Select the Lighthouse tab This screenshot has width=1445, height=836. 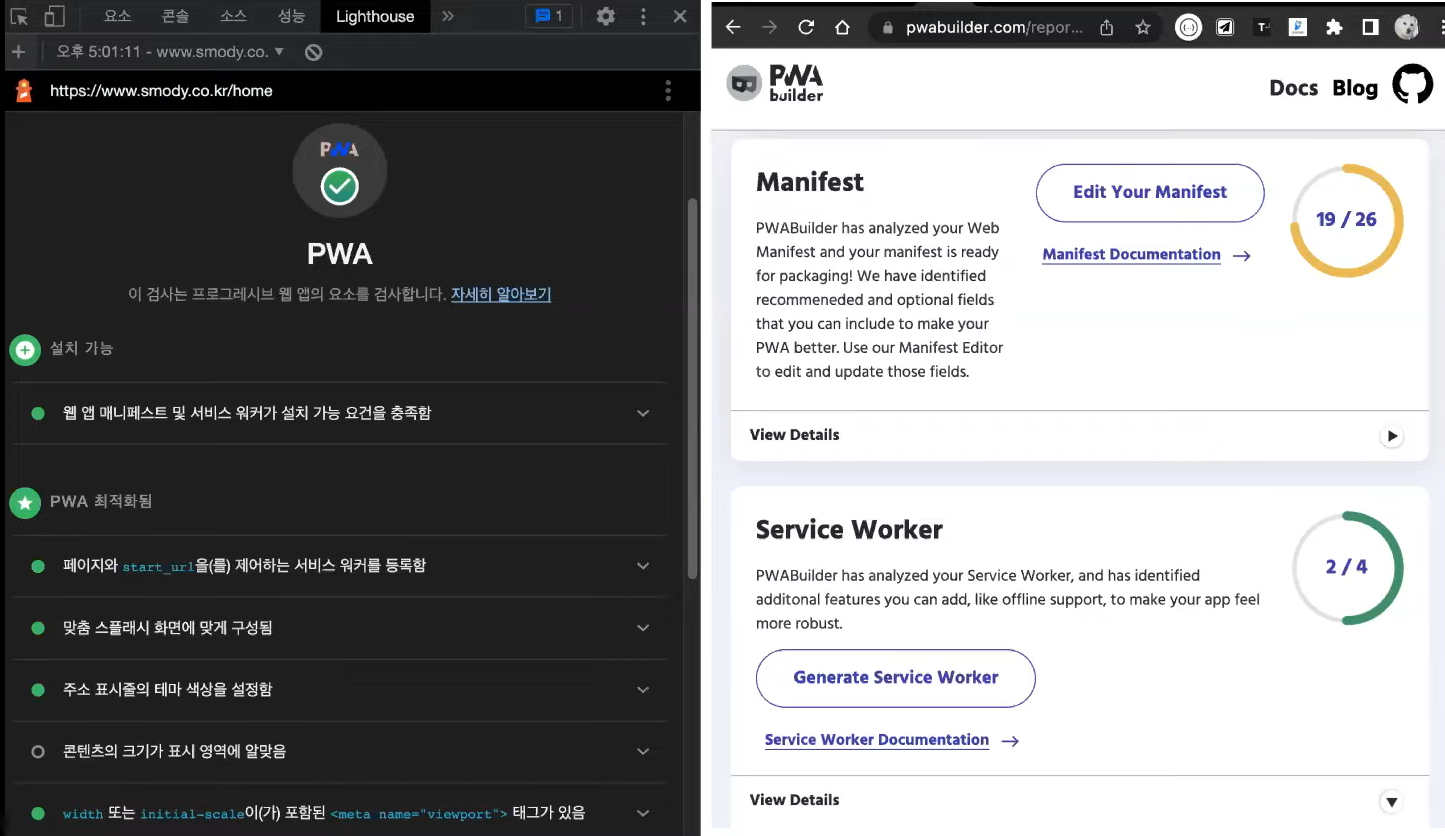(x=375, y=16)
